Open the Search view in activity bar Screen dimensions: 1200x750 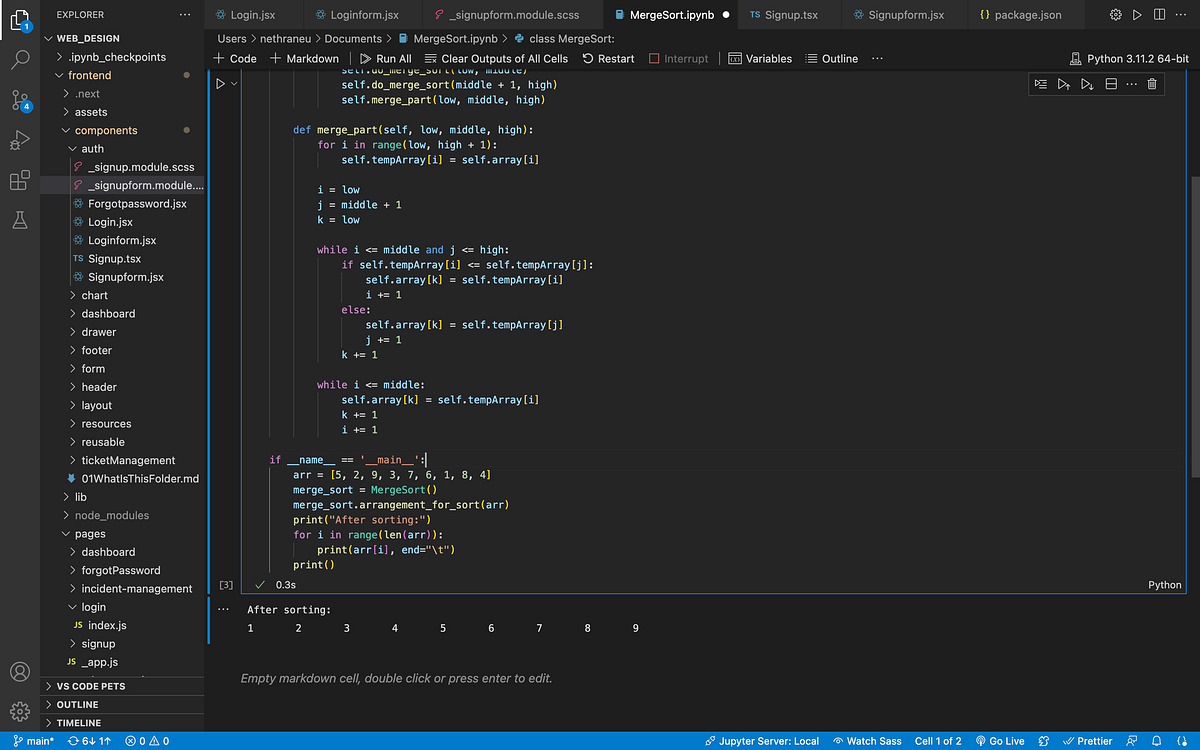click(x=20, y=58)
